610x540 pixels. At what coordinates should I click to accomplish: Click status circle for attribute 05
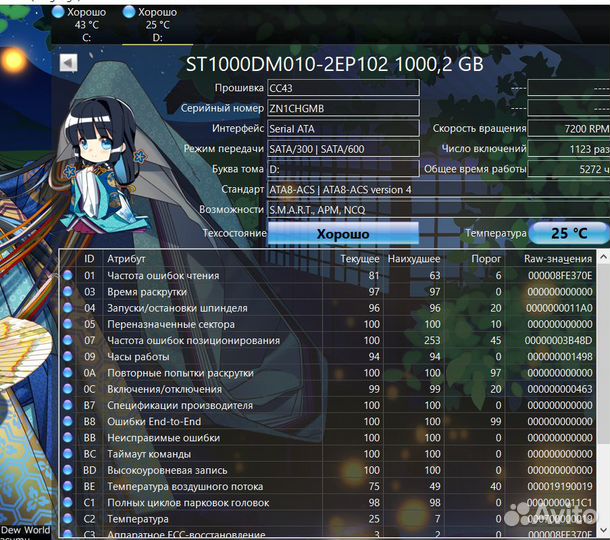pos(68,324)
